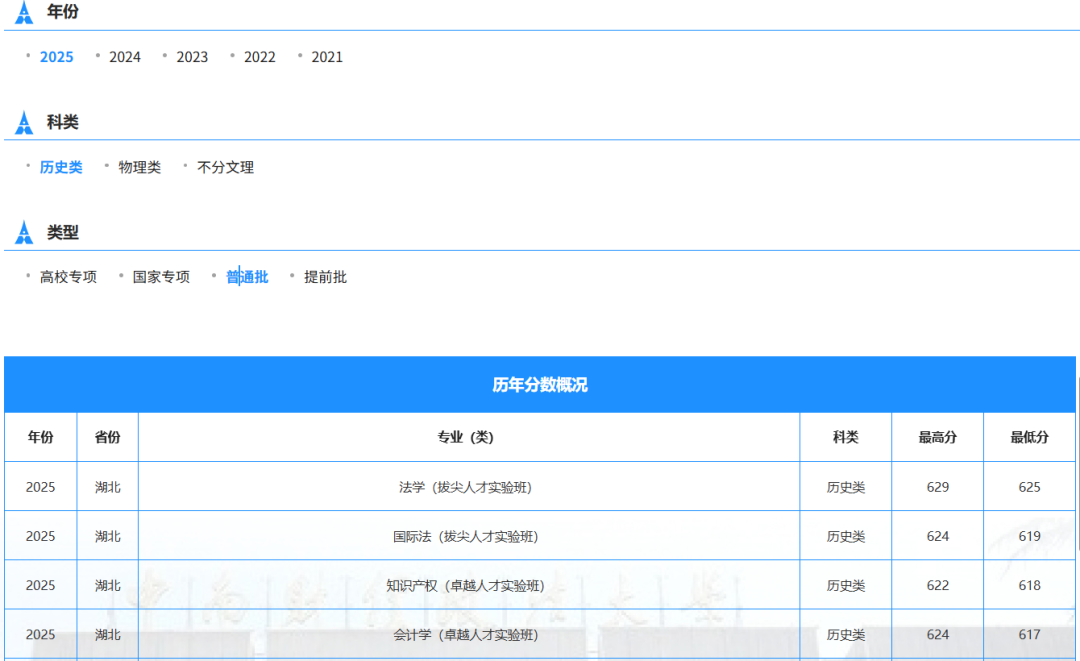Image resolution: width=1080 pixels, height=661 pixels.
Task: Click the tower icon beside 类型
Action: click(x=24, y=233)
